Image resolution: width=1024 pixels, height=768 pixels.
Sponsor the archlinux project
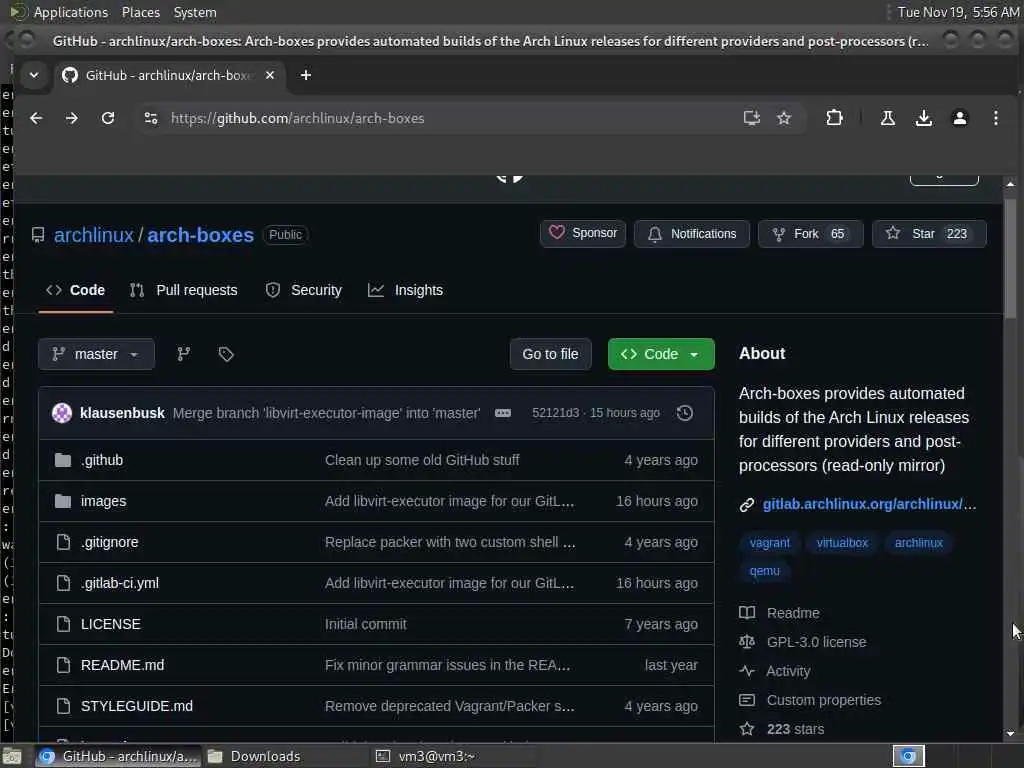583,233
